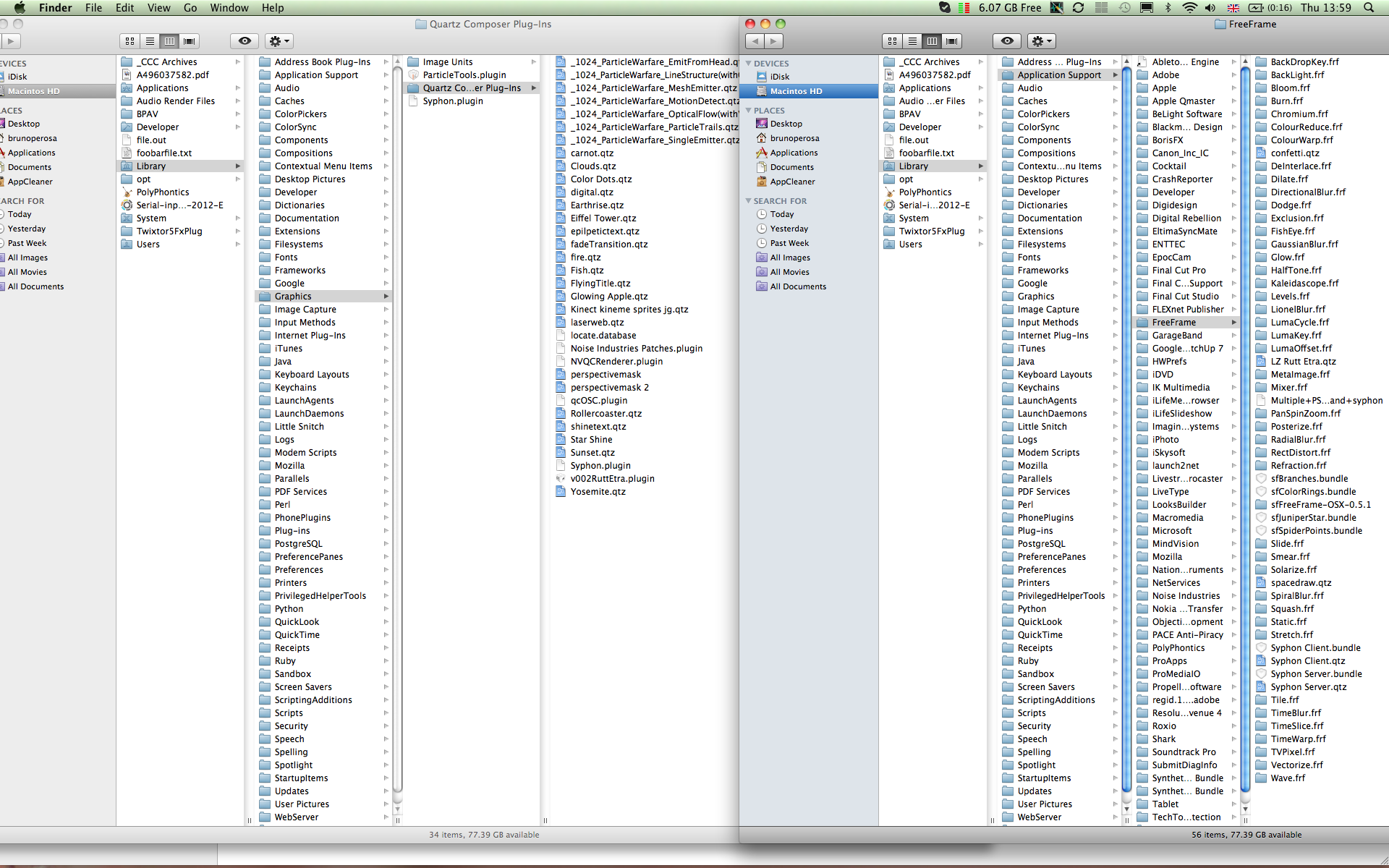Go forward in Quartz Composer window
Viewport: 1389px width, 868px height.
pos(11,41)
